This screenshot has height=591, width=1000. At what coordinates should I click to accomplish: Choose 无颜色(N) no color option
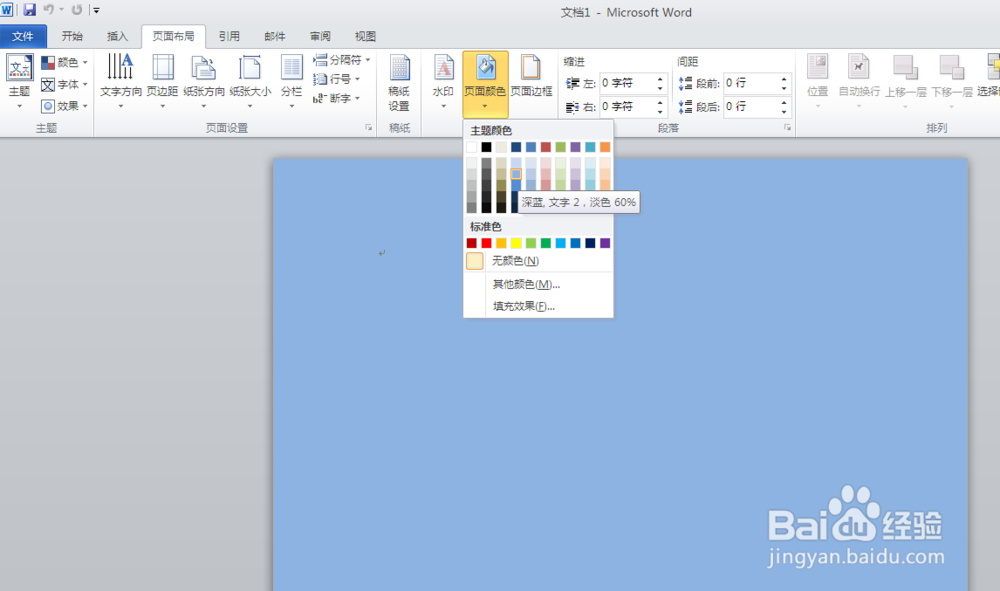point(538,261)
